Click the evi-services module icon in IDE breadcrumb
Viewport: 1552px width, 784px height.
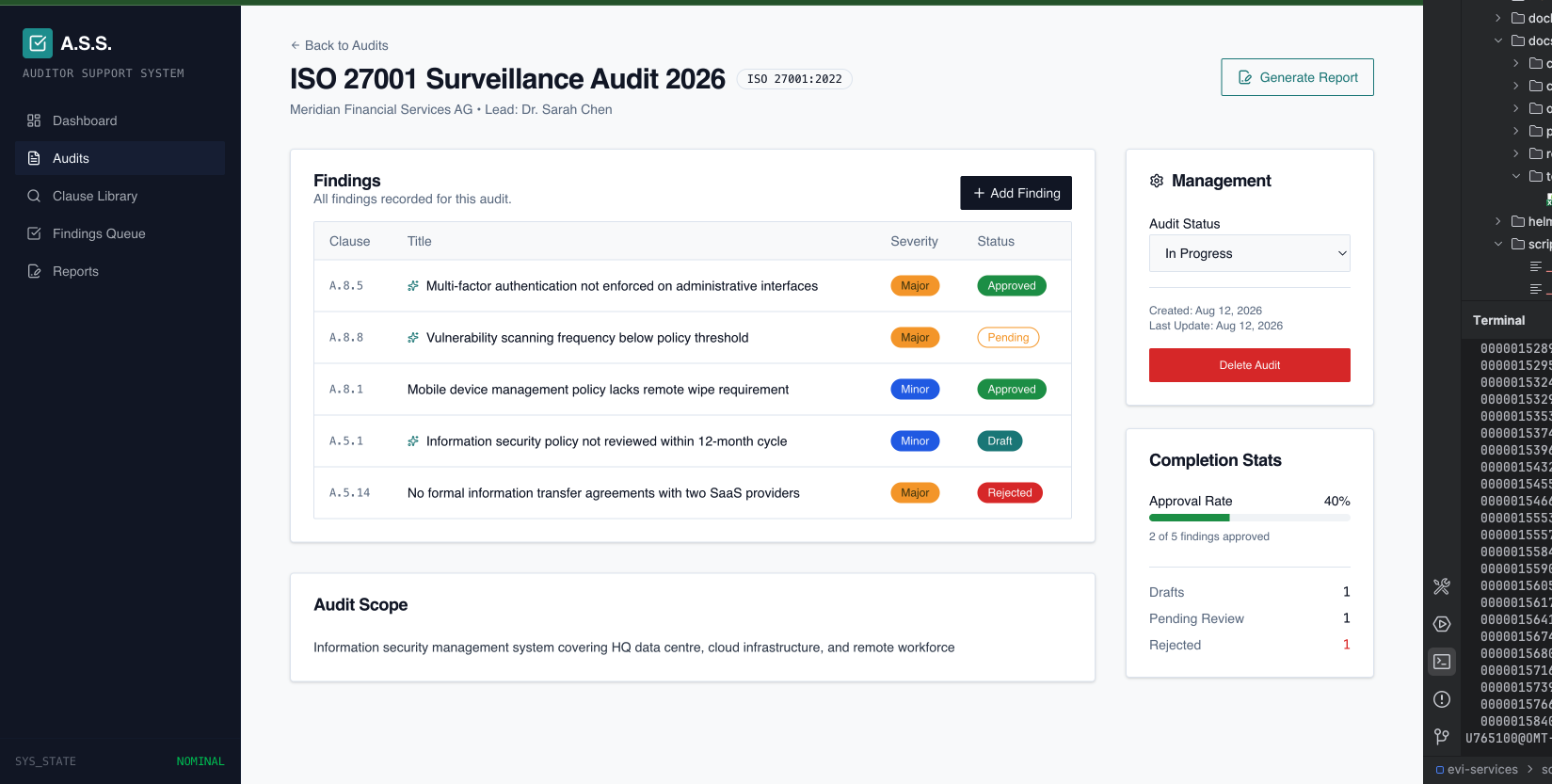[x=1440, y=770]
